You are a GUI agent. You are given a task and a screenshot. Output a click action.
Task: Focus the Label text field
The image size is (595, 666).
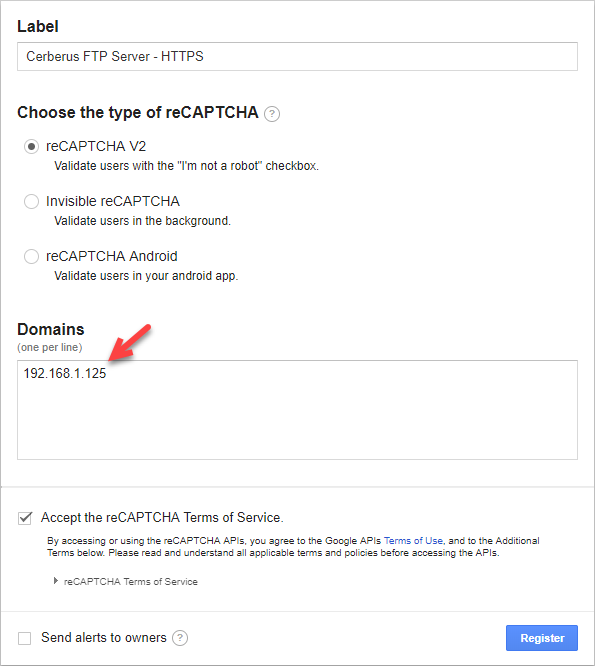click(297, 56)
